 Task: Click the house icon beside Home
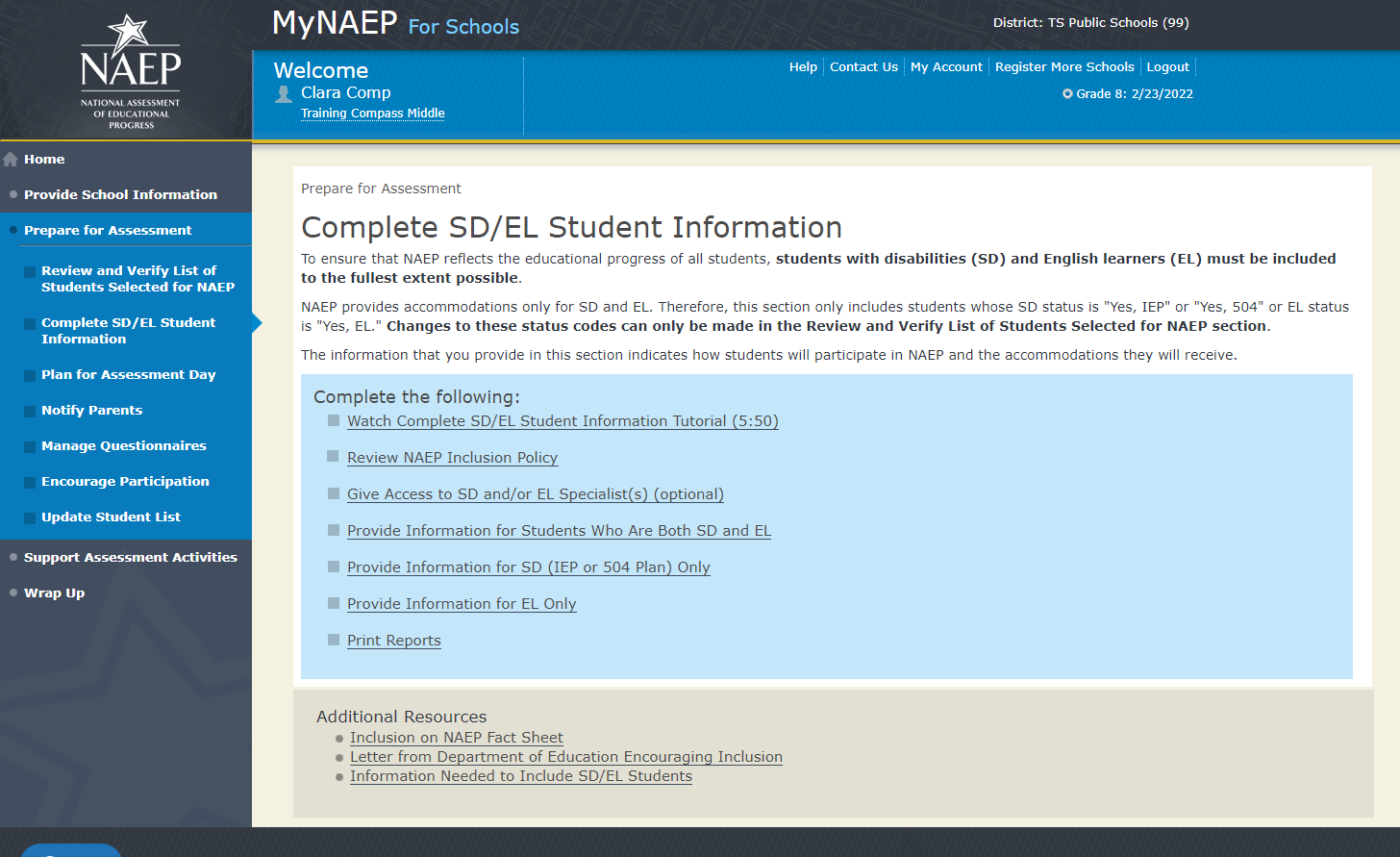tap(11, 160)
